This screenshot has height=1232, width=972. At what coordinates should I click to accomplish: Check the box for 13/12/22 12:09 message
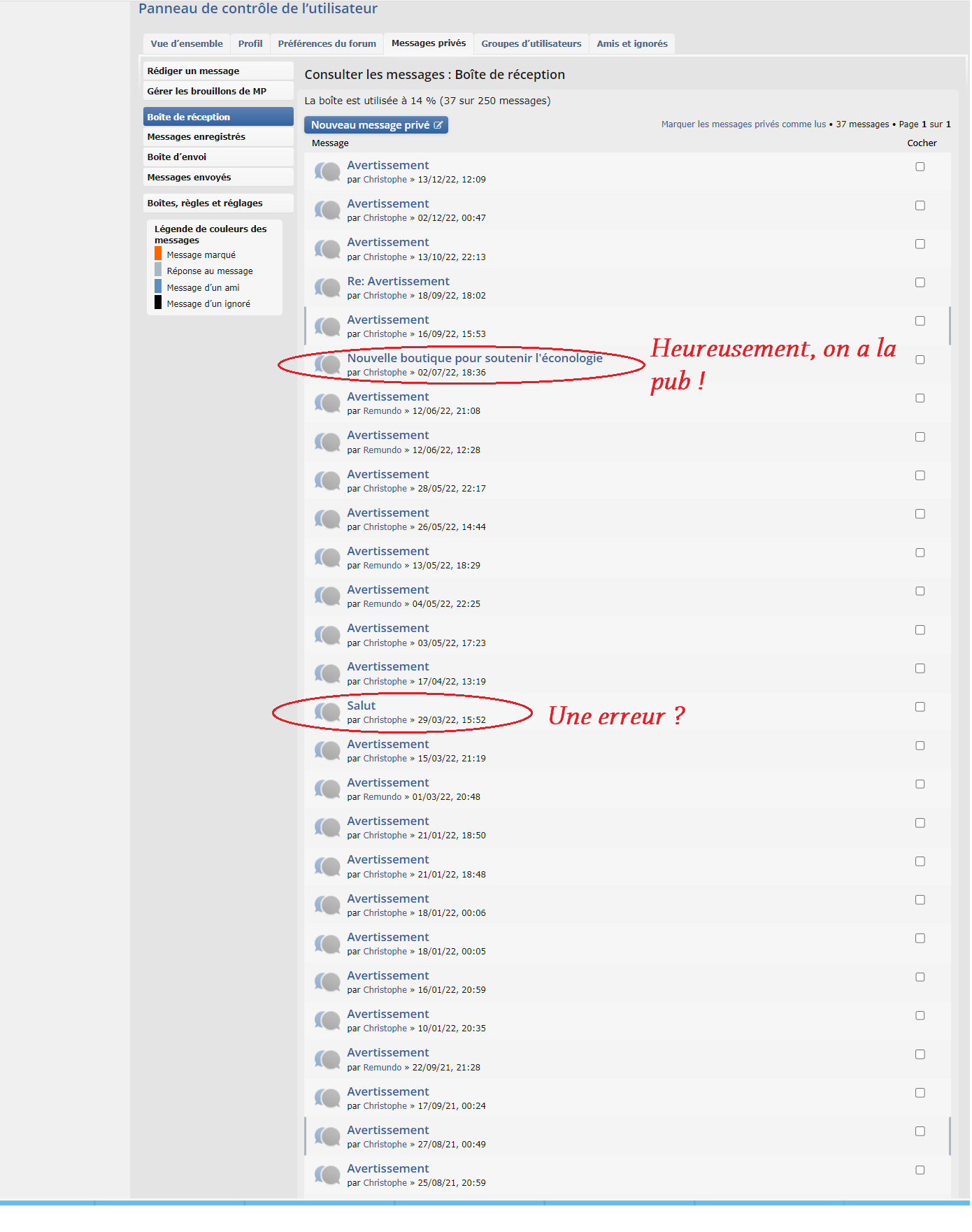(920, 166)
